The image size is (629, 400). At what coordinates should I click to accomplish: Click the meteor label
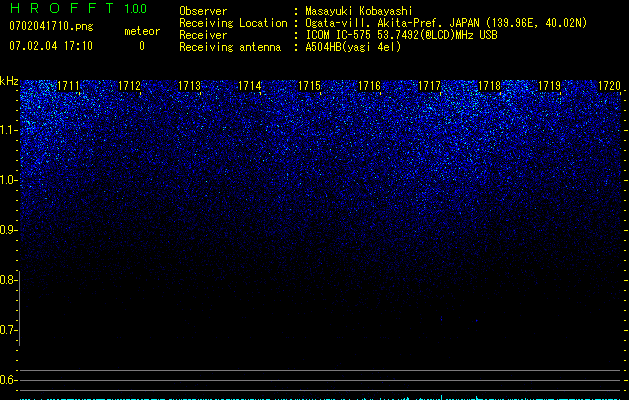(142, 31)
